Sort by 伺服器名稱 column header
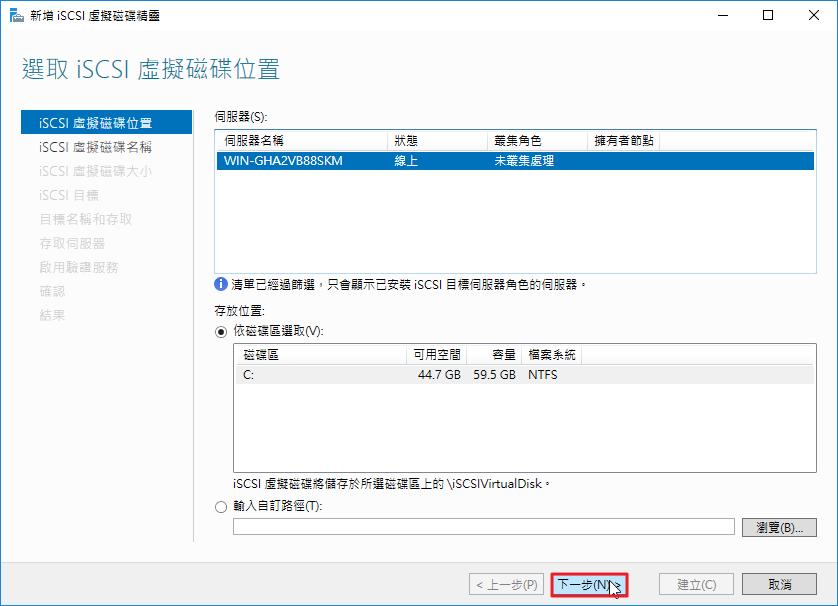The width and height of the screenshot is (838, 606). (302, 141)
